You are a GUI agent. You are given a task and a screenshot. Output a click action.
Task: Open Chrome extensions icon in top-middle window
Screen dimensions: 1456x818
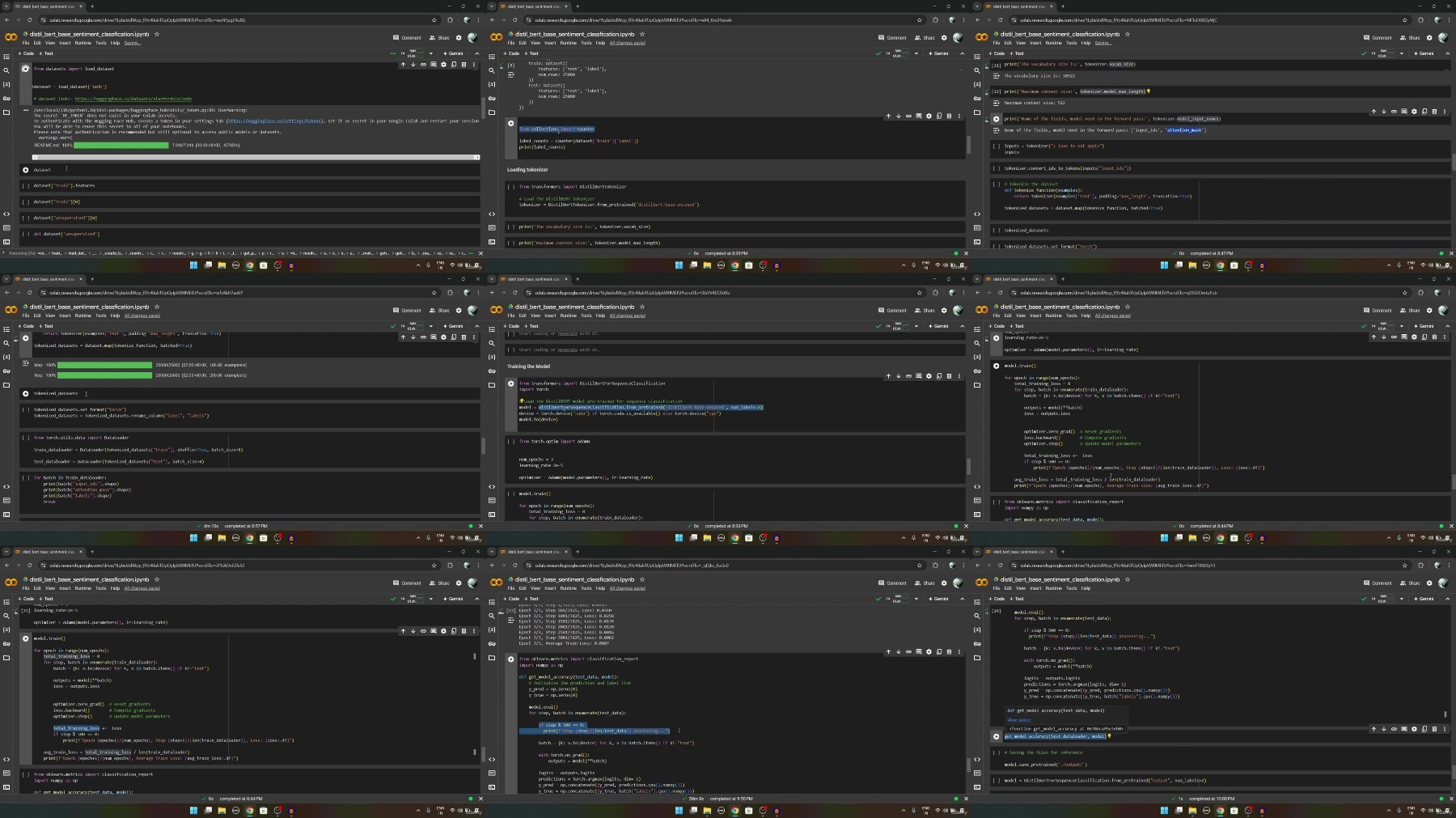pos(936,20)
